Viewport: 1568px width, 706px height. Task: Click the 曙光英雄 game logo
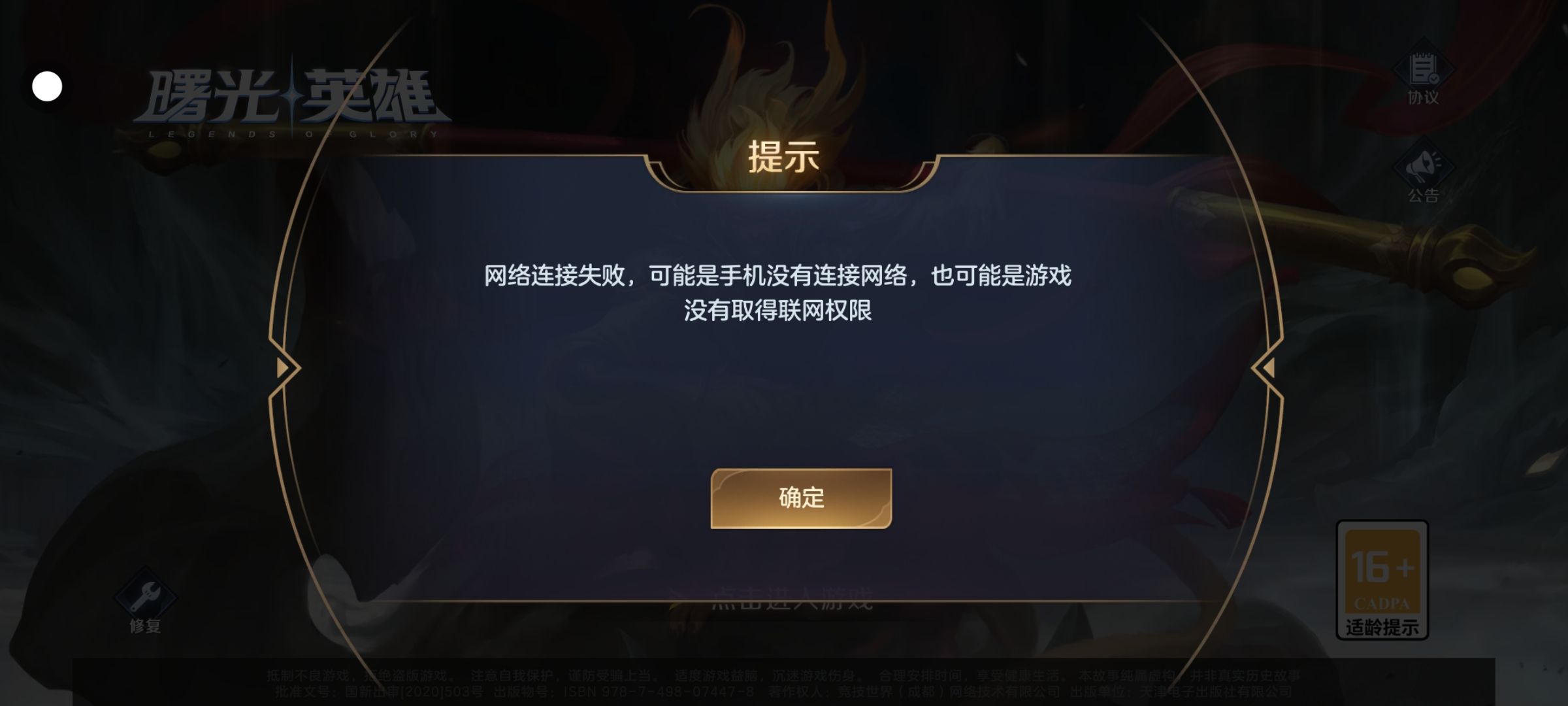[x=291, y=97]
